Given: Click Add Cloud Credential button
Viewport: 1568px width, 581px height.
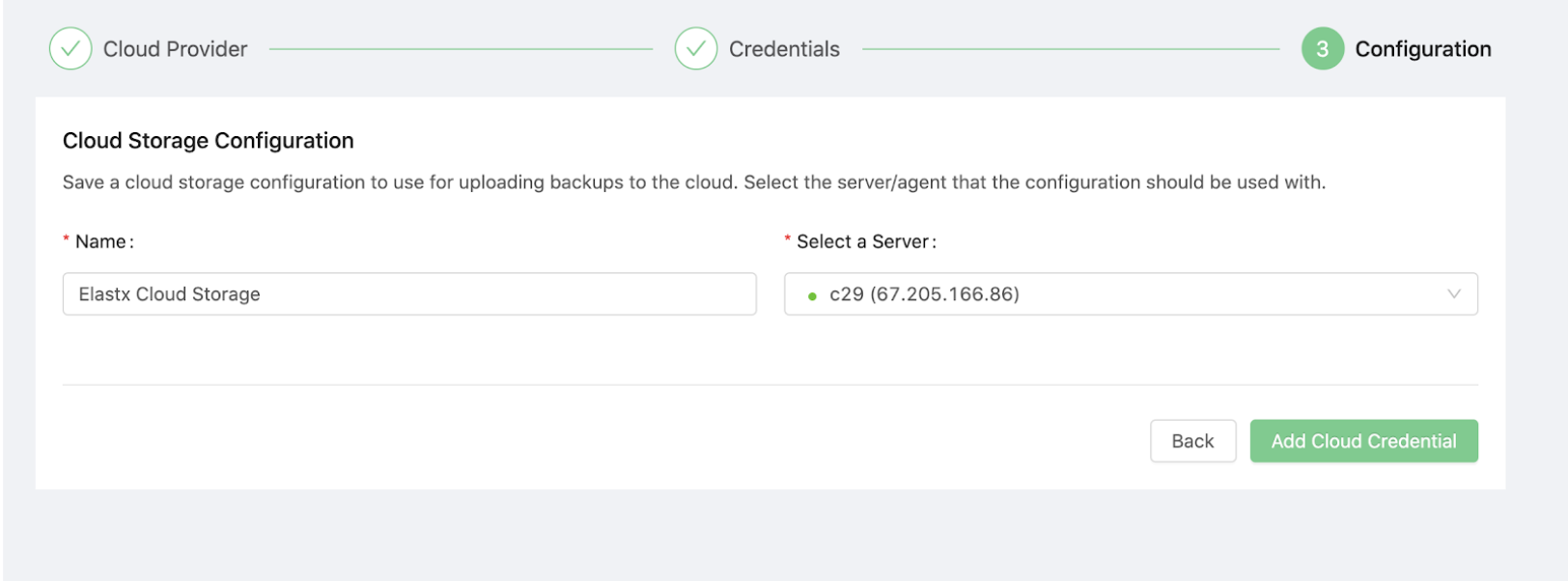Looking at the screenshot, I should click(x=1363, y=441).
